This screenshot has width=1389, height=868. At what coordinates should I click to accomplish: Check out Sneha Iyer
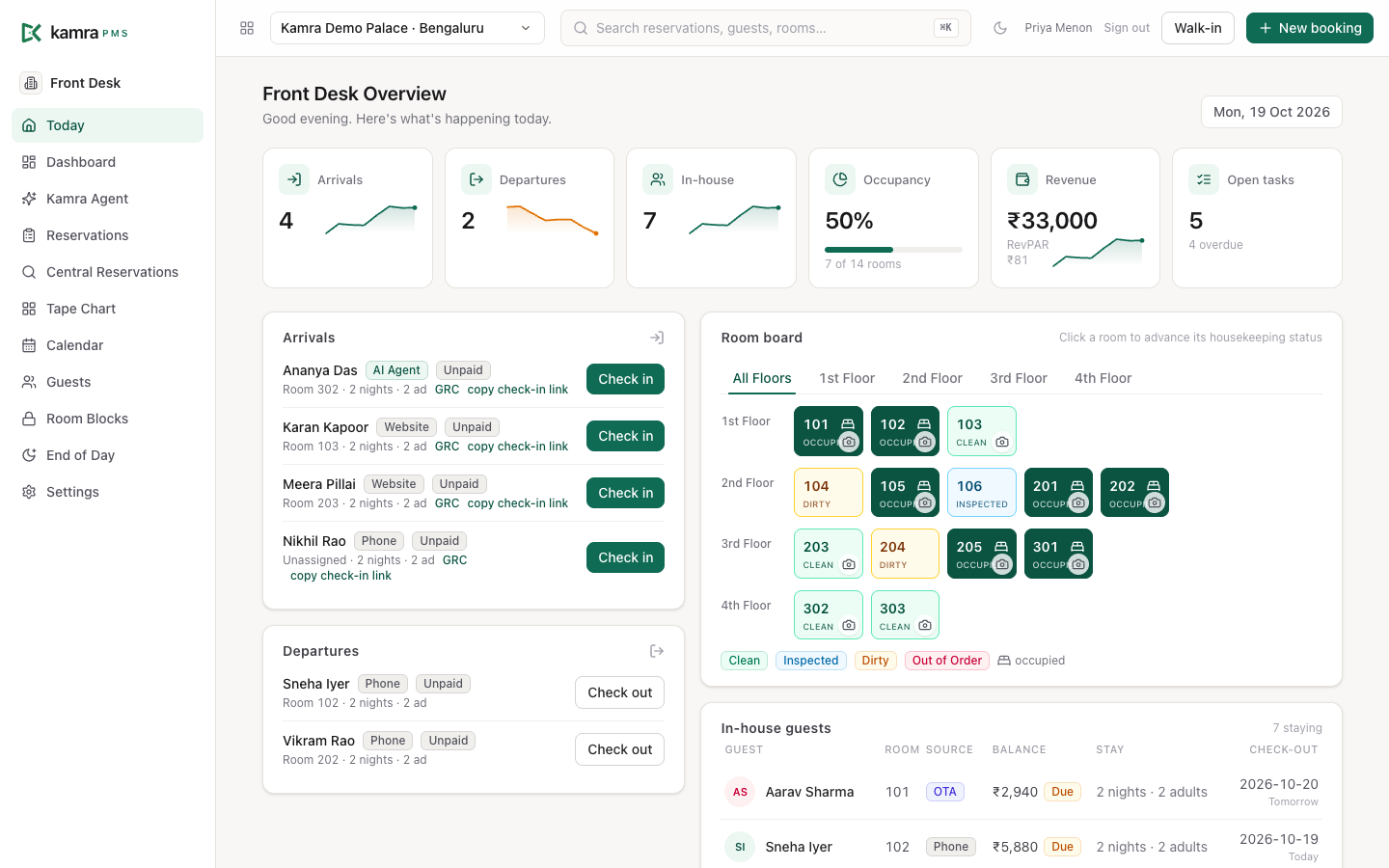(619, 692)
